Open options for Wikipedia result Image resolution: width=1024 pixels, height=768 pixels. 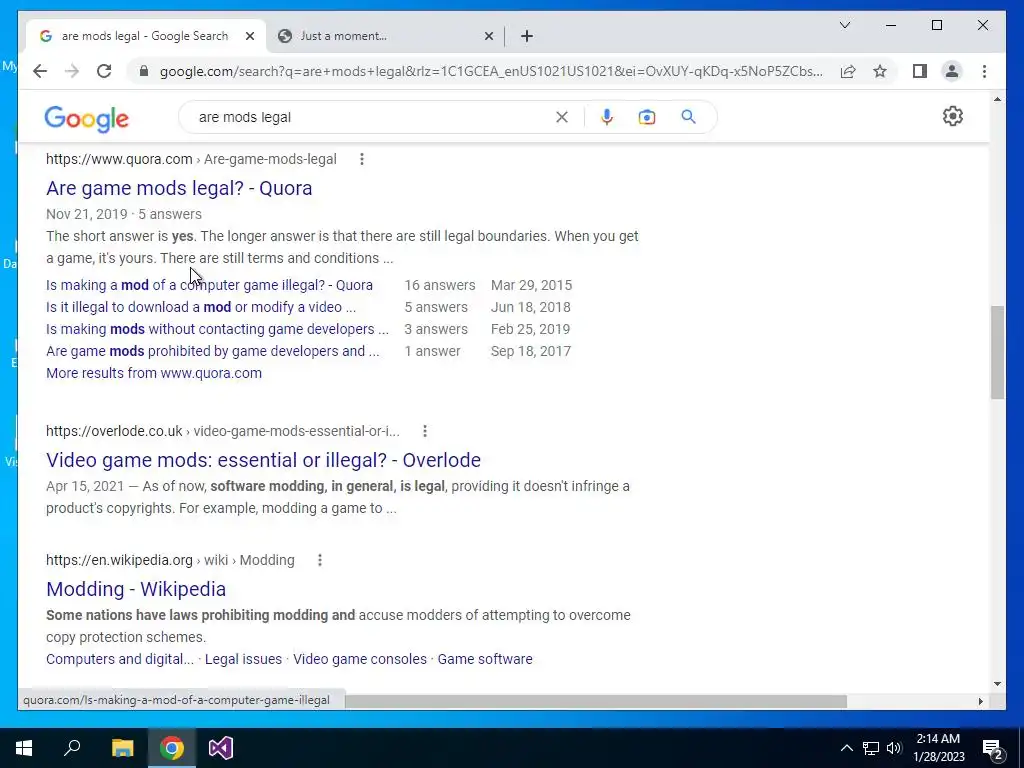tap(320, 560)
